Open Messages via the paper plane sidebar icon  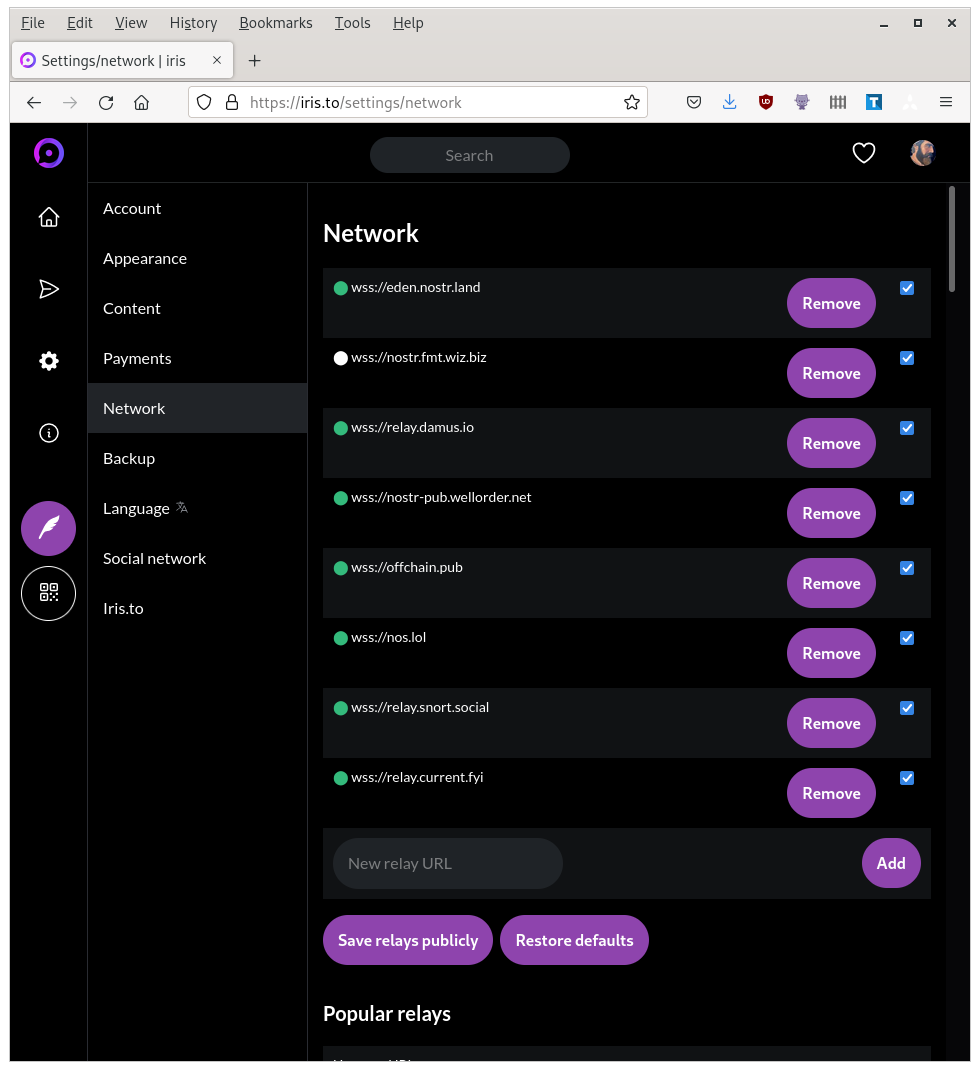[48, 289]
